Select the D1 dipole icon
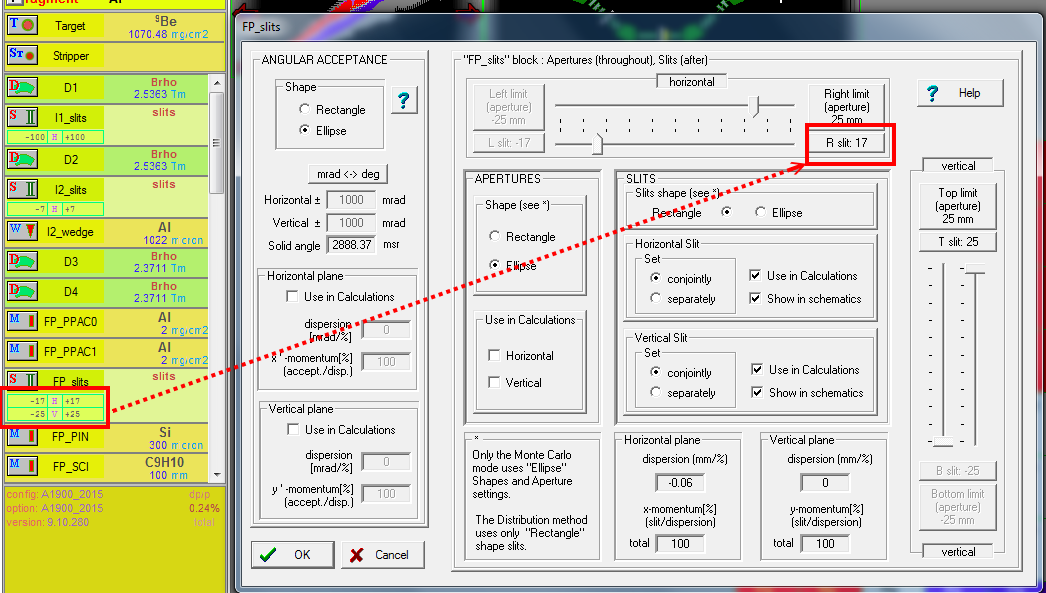1046x593 pixels. pyautogui.click(x=22, y=87)
